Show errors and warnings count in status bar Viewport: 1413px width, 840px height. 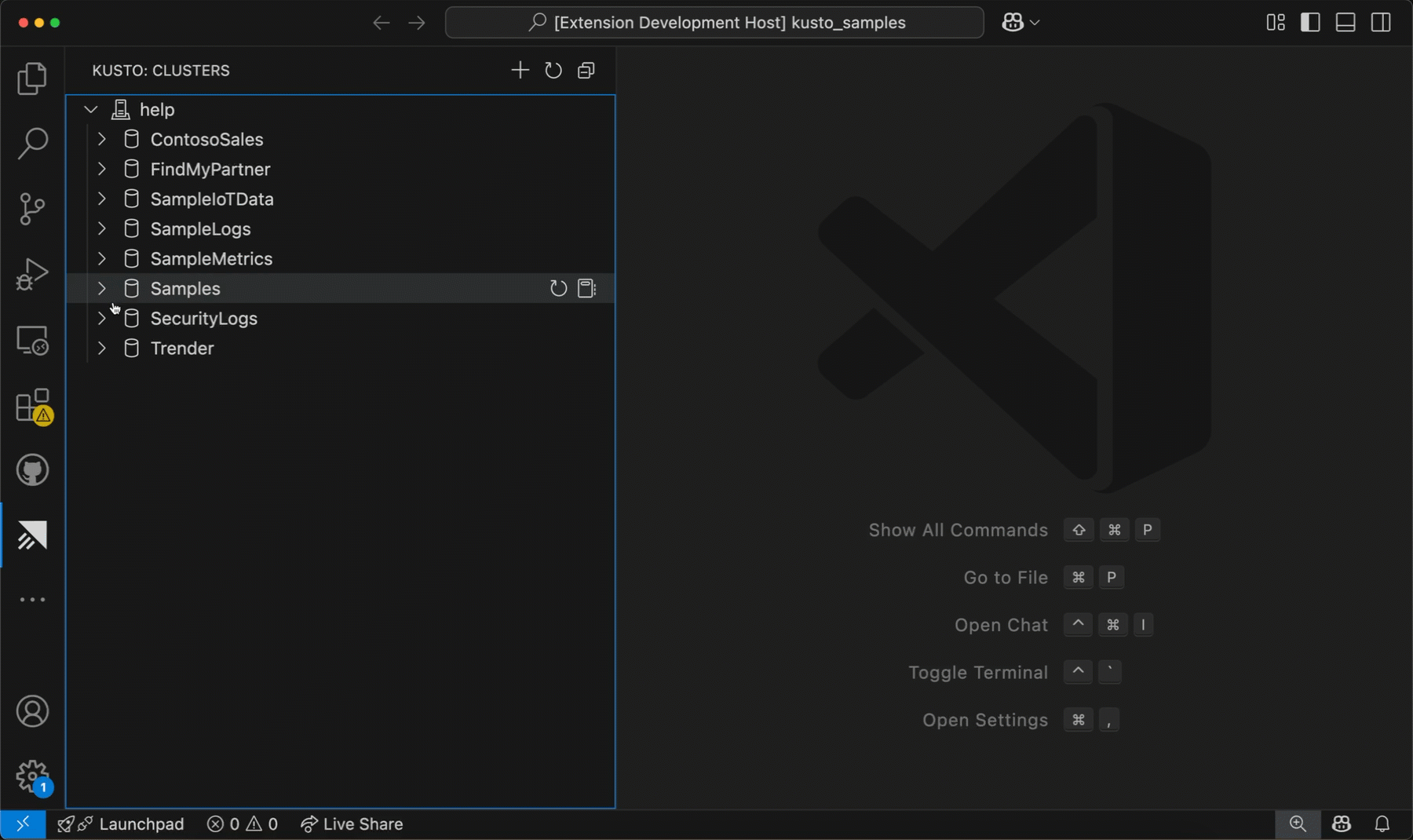[243, 824]
